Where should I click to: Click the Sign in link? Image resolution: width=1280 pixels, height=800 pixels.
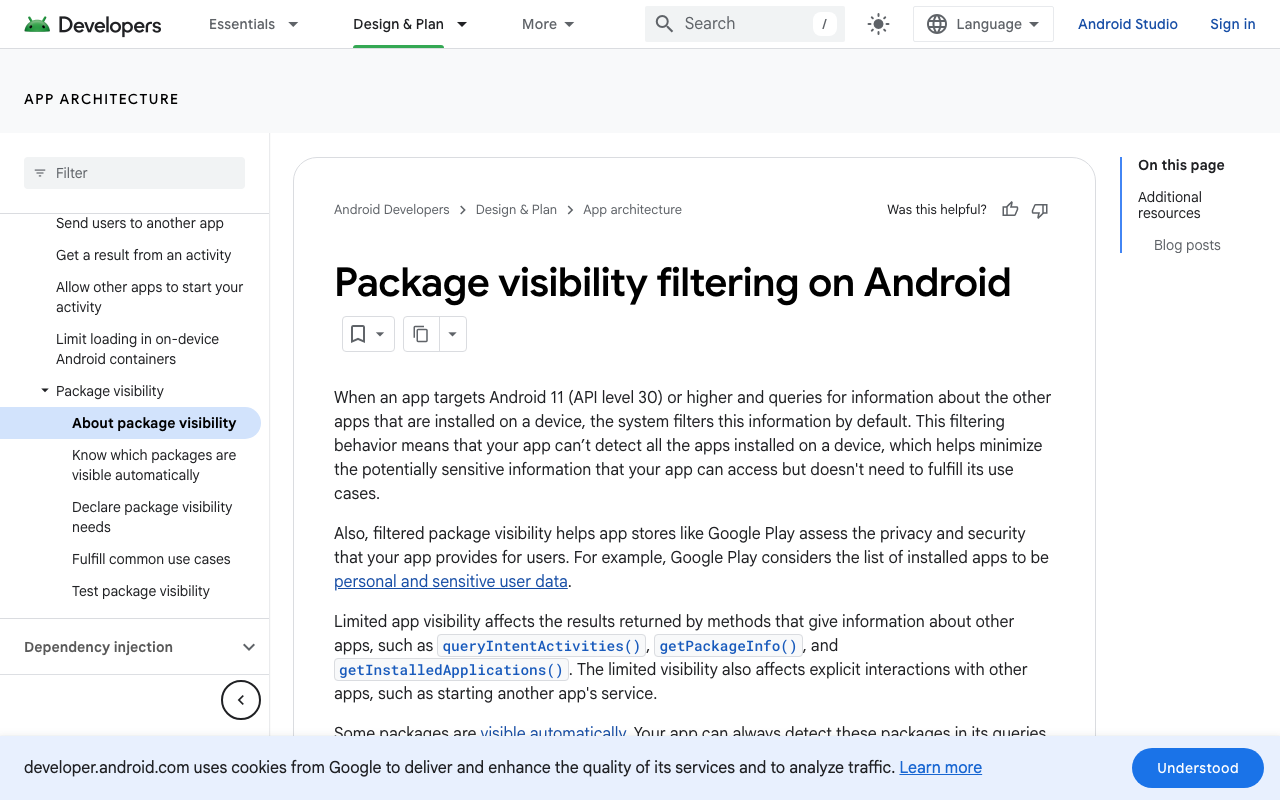pos(1232,24)
